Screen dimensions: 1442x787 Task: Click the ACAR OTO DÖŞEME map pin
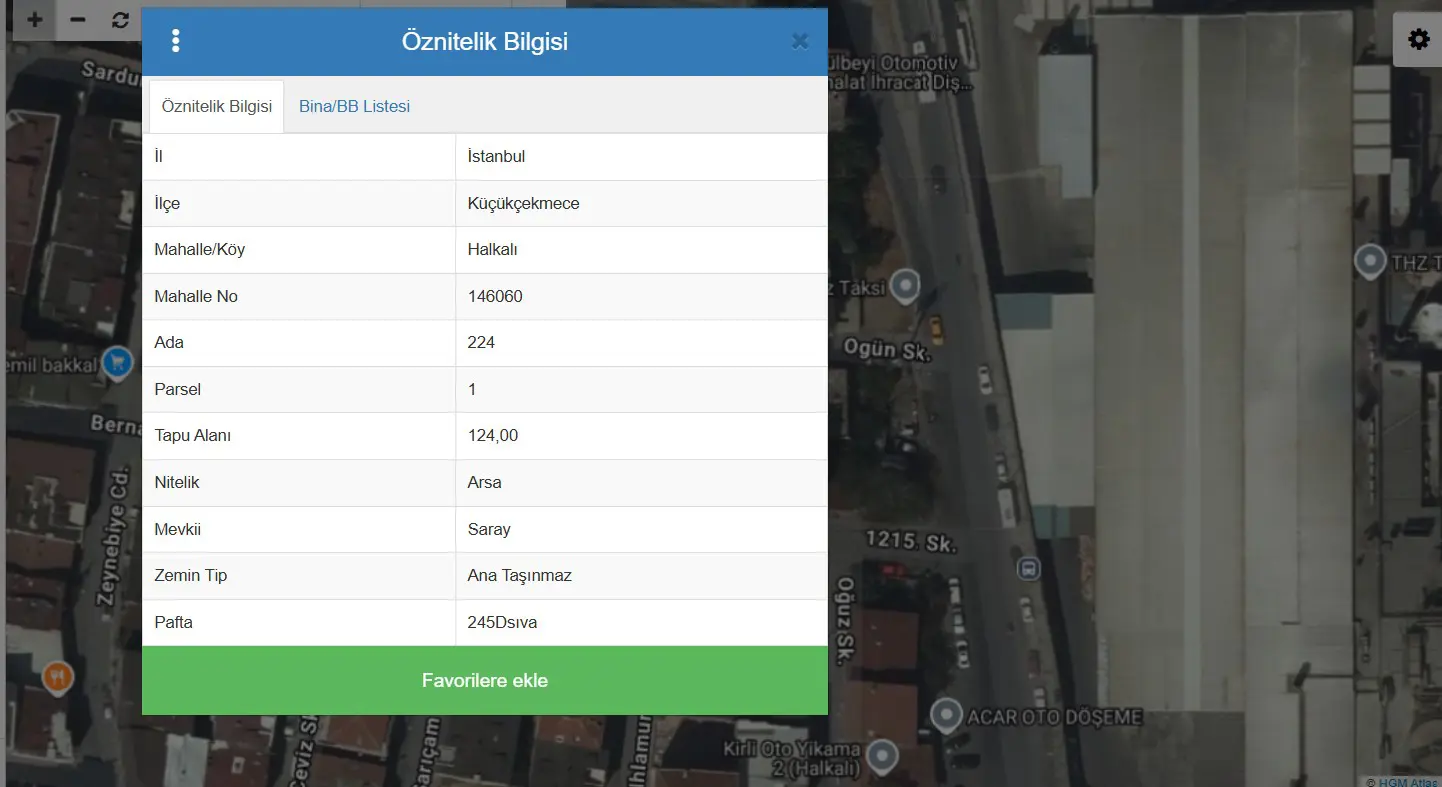click(946, 715)
